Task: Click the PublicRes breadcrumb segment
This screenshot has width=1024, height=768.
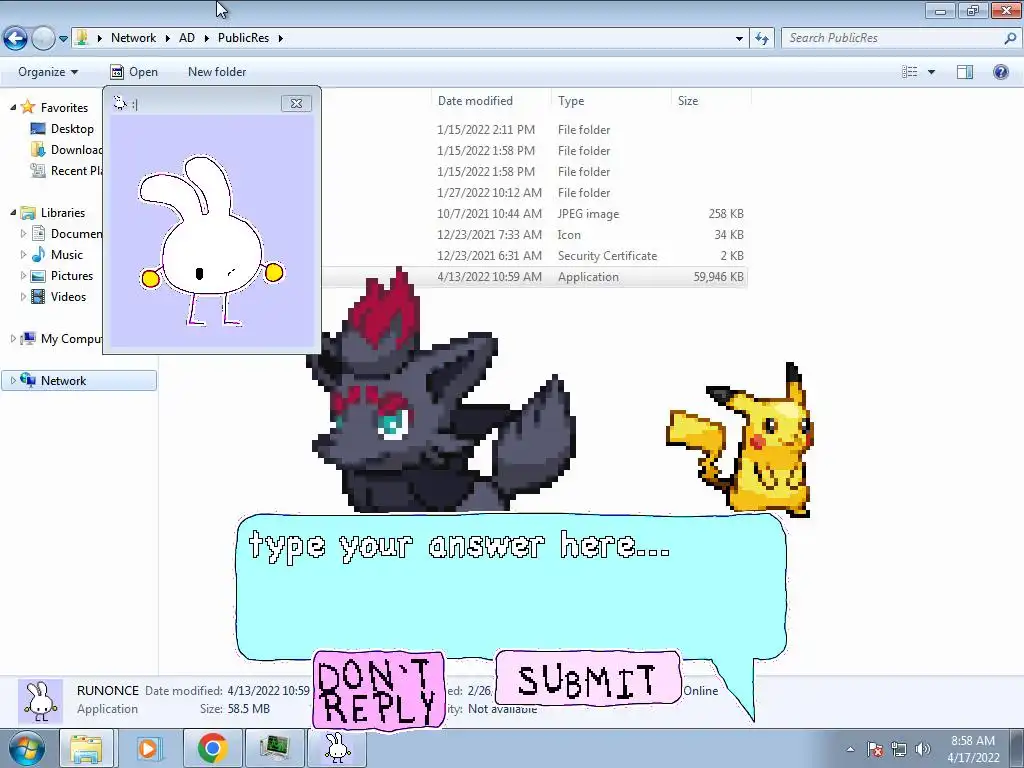Action: [244, 38]
